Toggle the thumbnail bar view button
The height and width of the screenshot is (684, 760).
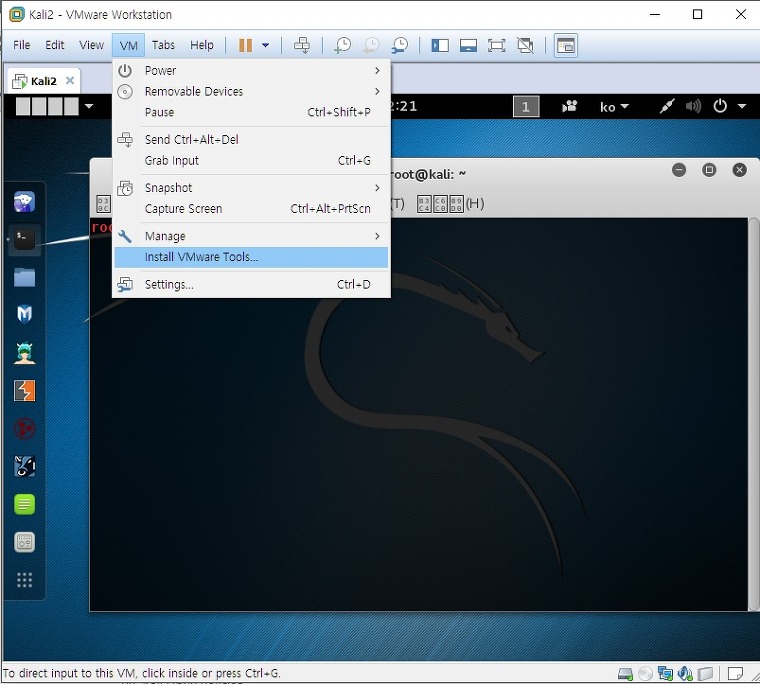pyautogui.click(x=468, y=46)
